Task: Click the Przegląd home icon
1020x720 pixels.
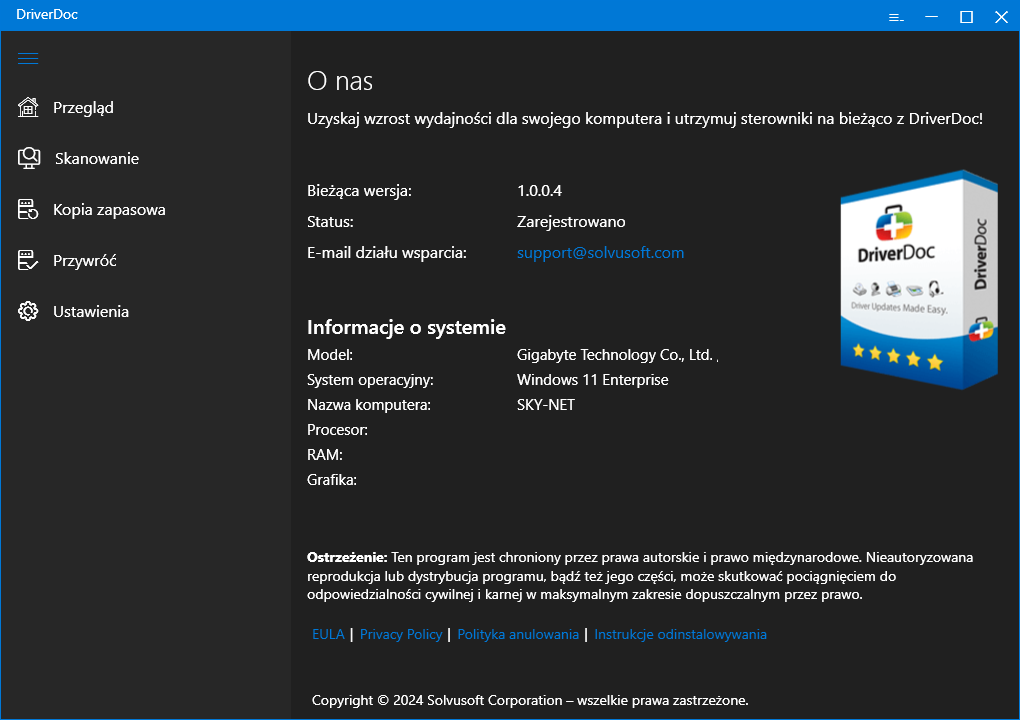Action: point(28,107)
